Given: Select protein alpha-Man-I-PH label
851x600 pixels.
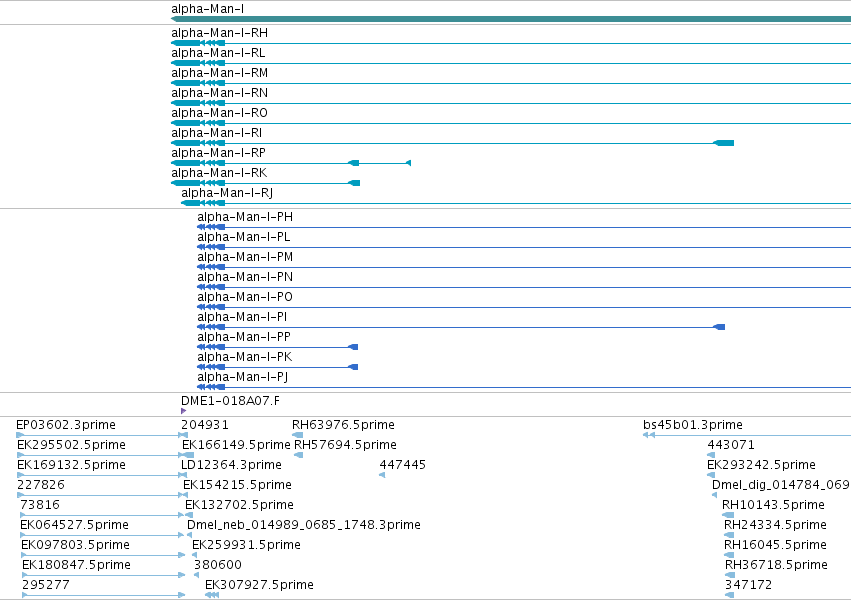Looking at the screenshot, I should [245, 217].
